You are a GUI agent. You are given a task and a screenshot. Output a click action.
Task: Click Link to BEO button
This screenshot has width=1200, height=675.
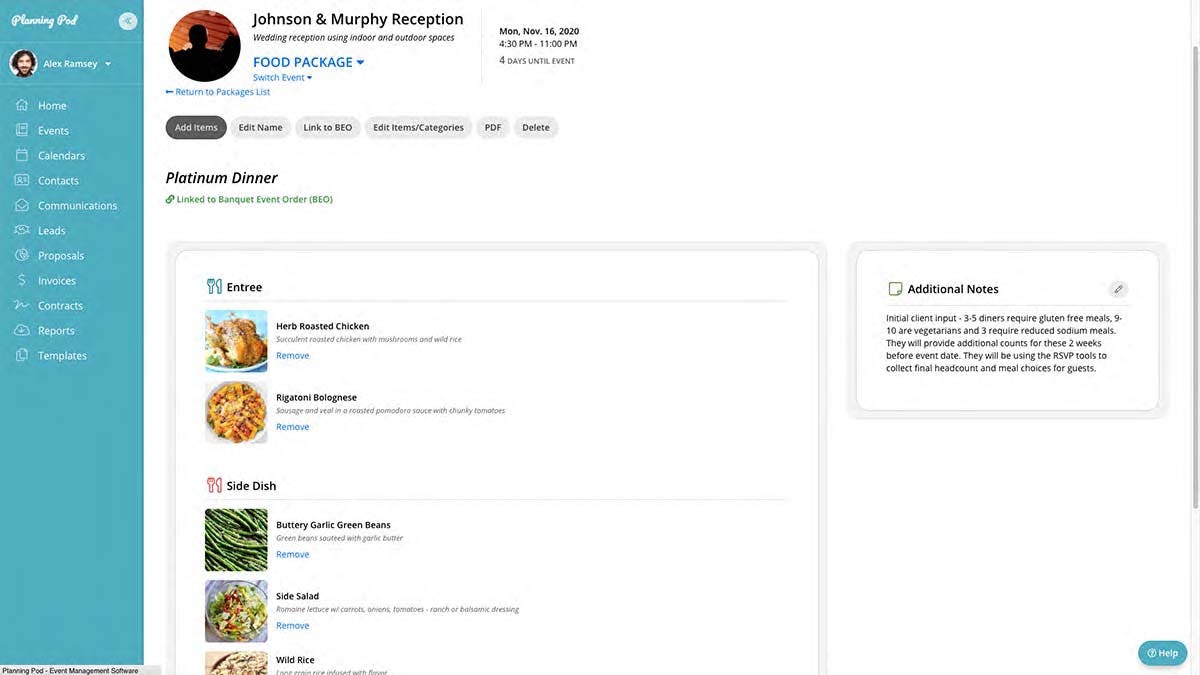(328, 127)
